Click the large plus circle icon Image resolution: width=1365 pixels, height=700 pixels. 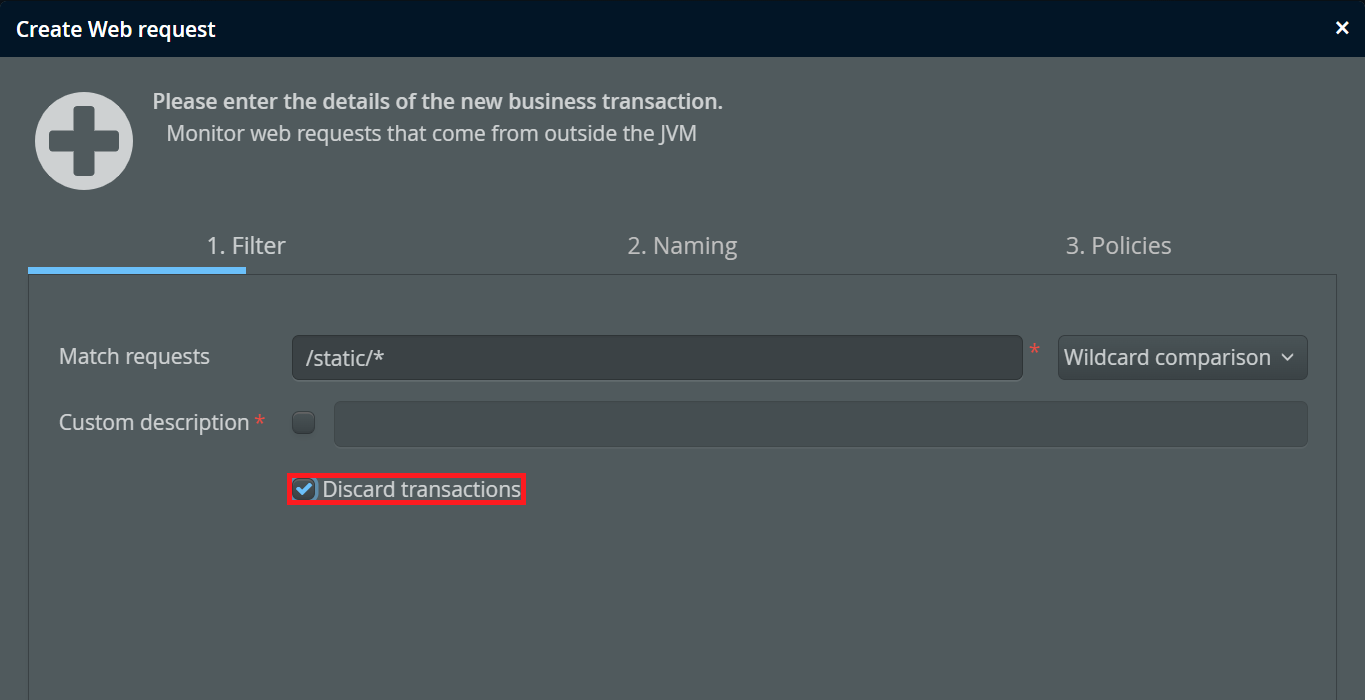pyautogui.click(x=84, y=141)
